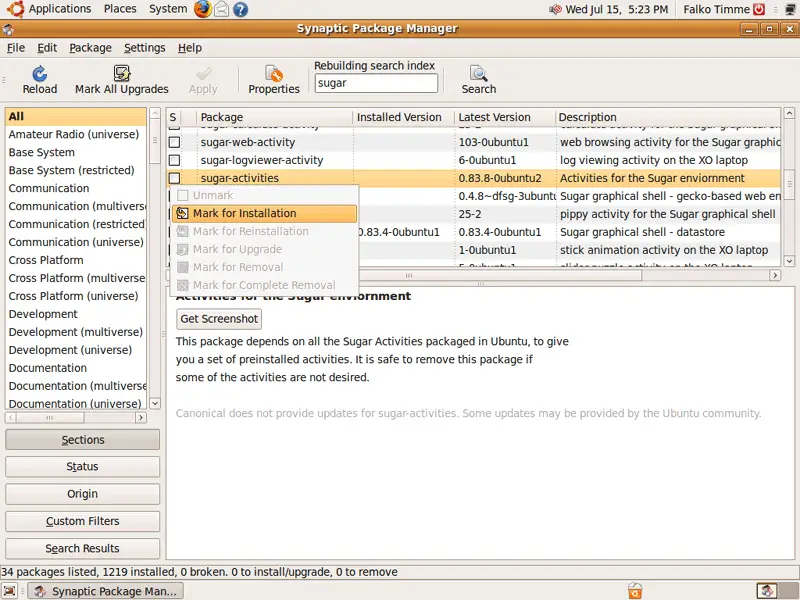
Task: Select the Documentation section
Action: [x=76, y=368]
